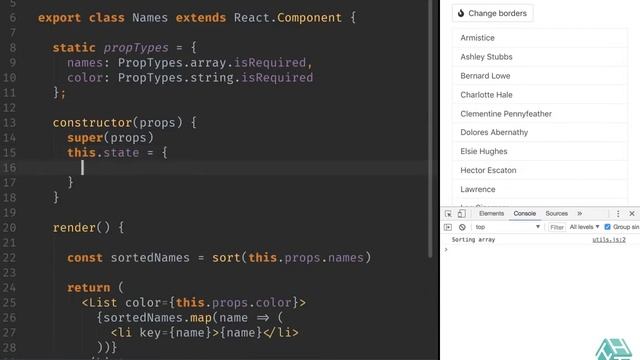Toggle the device toolbar icon

coord(462,213)
